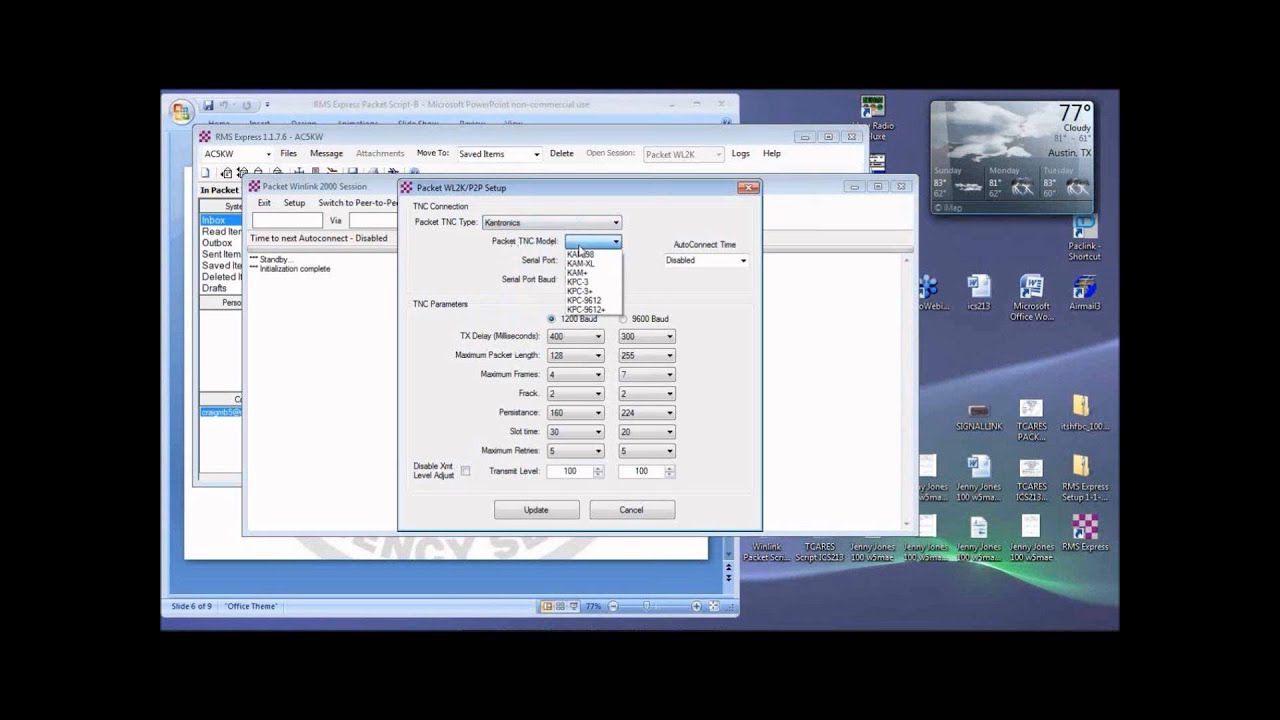This screenshot has width=1280, height=720.
Task: Open Maximum Retries dropdown for 9600 baud
Action: (x=646, y=451)
